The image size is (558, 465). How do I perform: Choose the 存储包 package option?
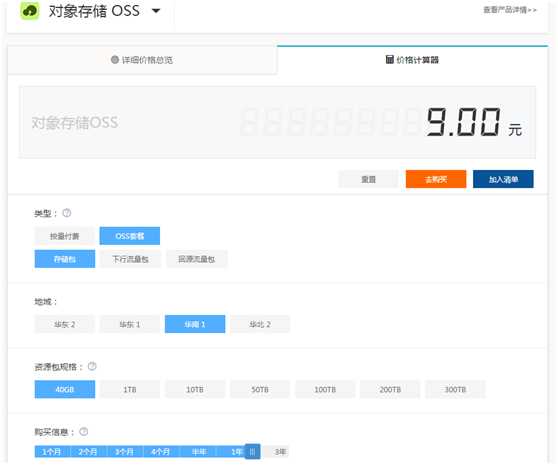click(x=65, y=259)
